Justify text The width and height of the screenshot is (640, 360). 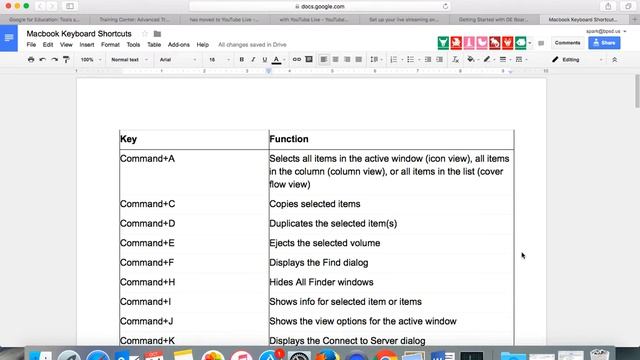(x=359, y=60)
